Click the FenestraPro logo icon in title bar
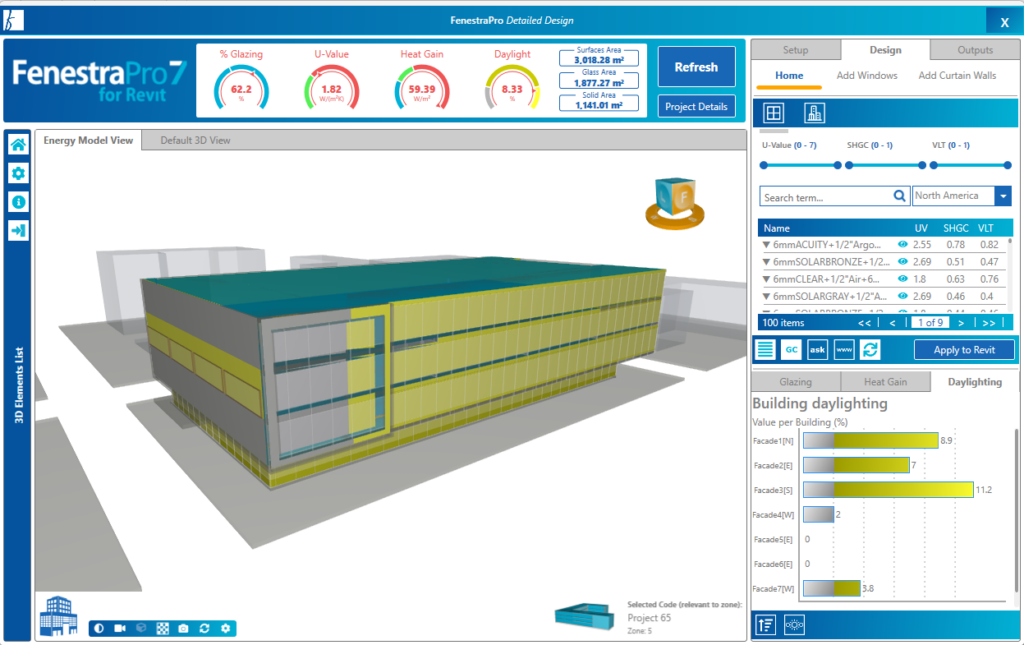 point(13,20)
